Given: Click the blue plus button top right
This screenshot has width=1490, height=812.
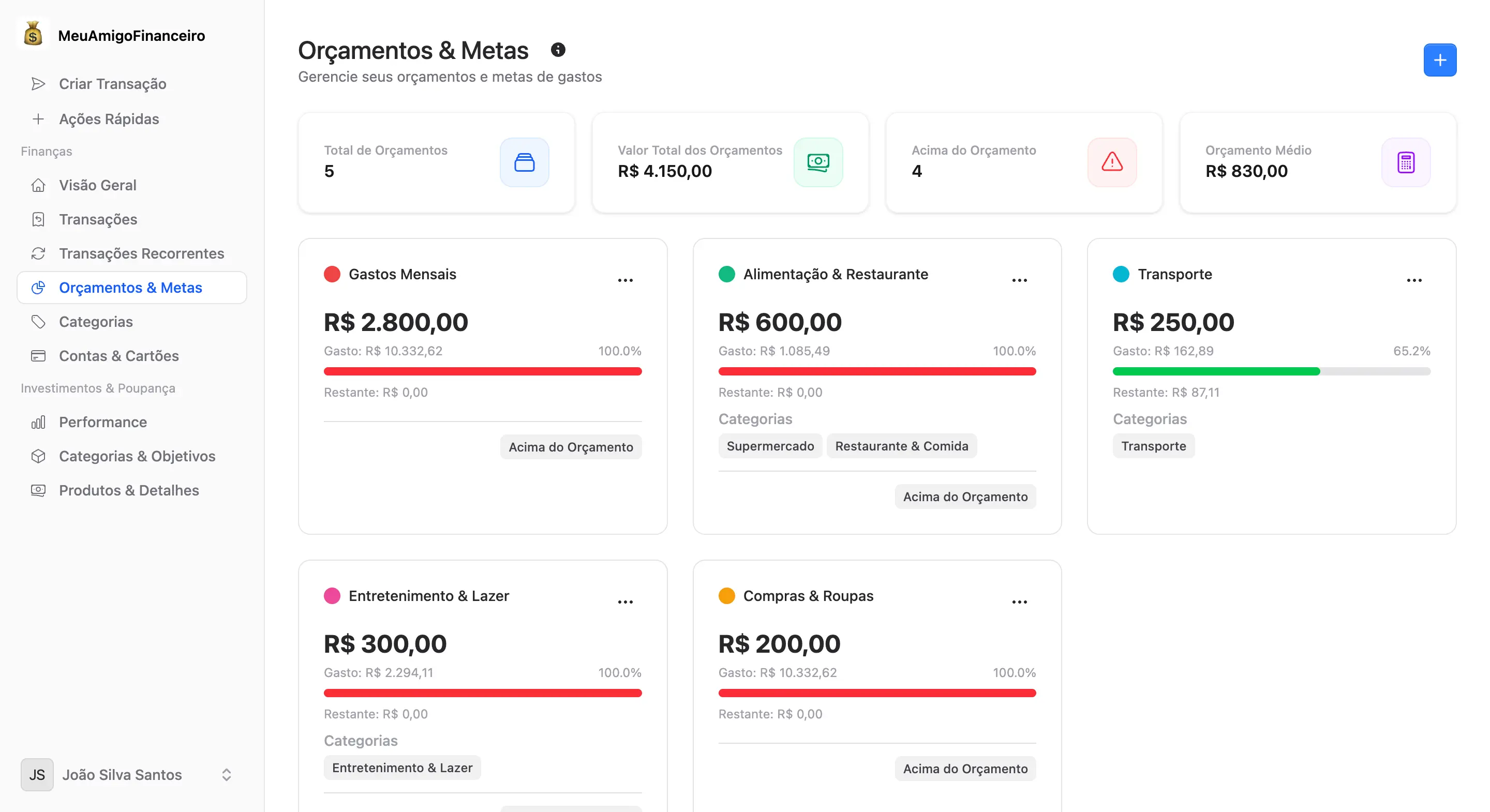Looking at the screenshot, I should coord(1440,59).
